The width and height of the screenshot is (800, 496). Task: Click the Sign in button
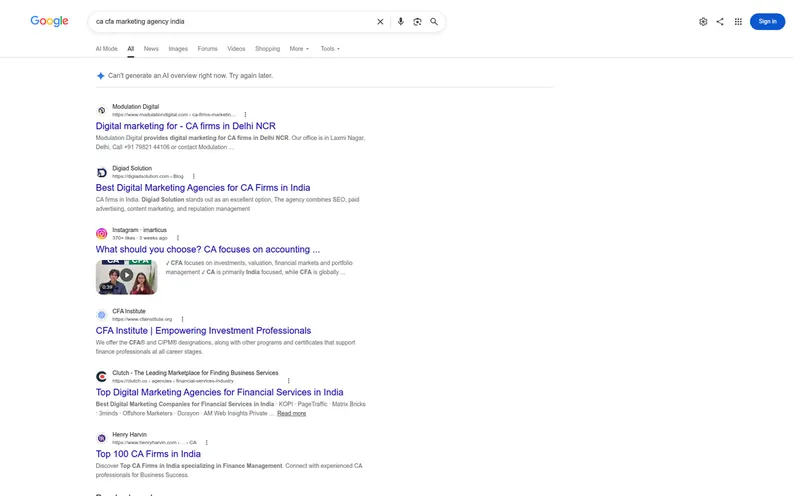point(767,21)
